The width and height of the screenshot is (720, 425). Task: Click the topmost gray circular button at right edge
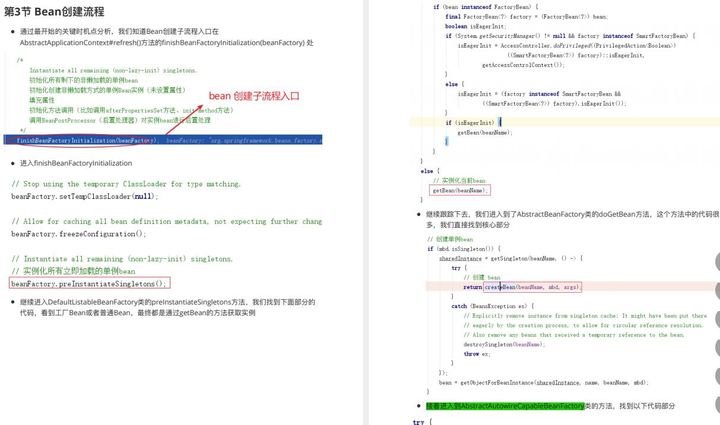pos(718,262)
